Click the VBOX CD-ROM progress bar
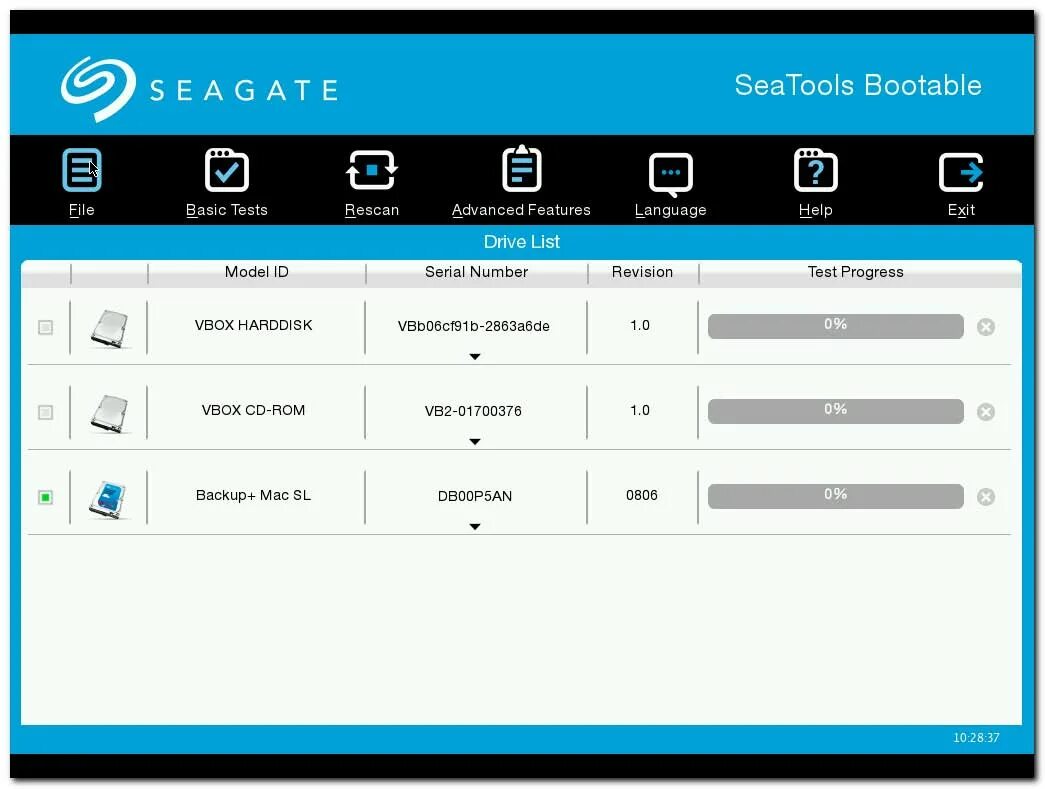This screenshot has width=1045, height=789. click(x=836, y=412)
